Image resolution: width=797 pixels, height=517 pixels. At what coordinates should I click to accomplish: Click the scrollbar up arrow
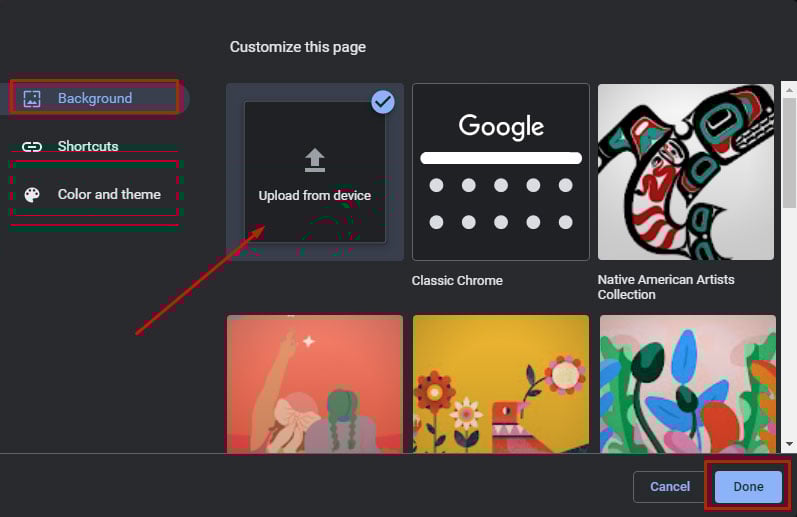click(x=789, y=90)
